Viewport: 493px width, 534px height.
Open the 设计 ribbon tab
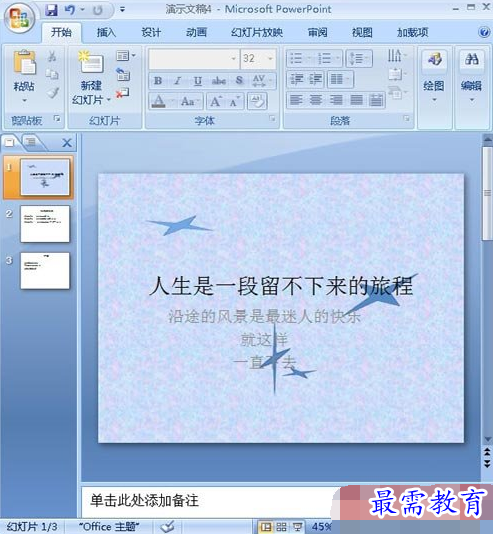[x=151, y=32]
